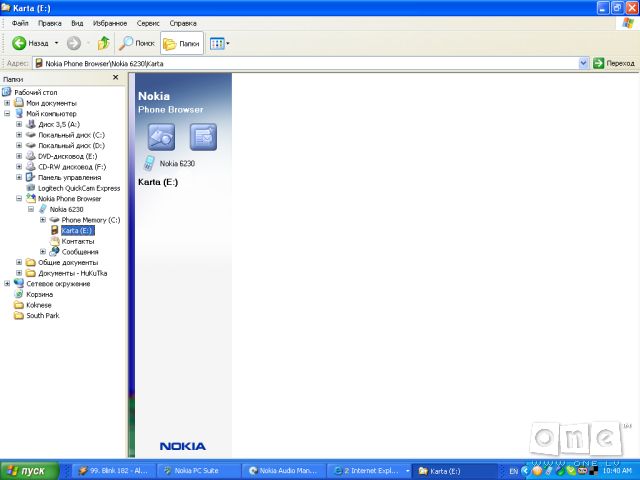Click the Nokia 6230 phone icon in panel
The image size is (640, 480).
pos(149,163)
